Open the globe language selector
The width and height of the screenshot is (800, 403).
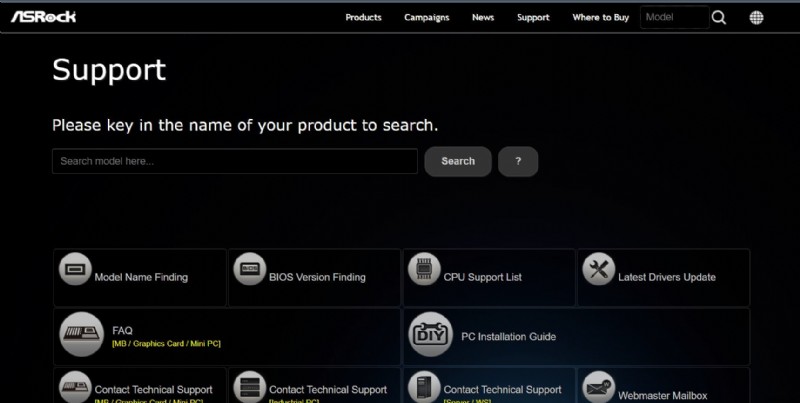tap(756, 17)
